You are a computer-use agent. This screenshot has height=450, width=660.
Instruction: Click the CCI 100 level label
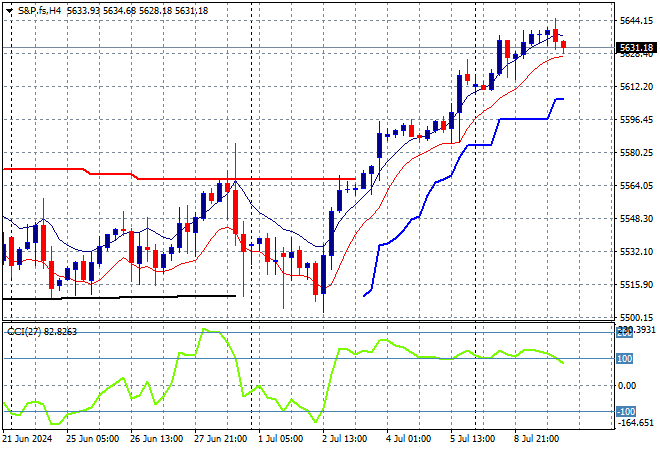[x=626, y=358]
